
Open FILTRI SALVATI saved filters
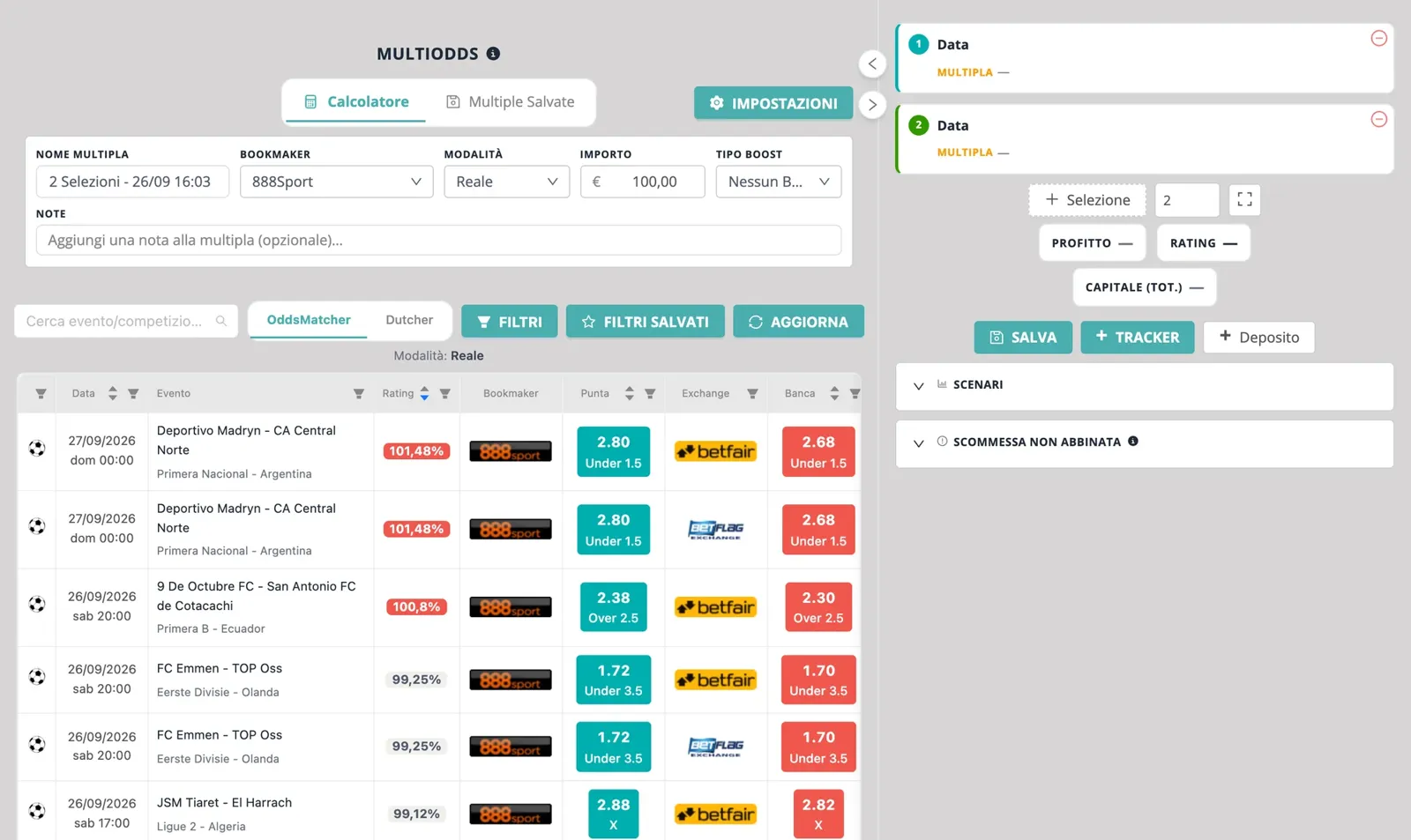point(646,322)
